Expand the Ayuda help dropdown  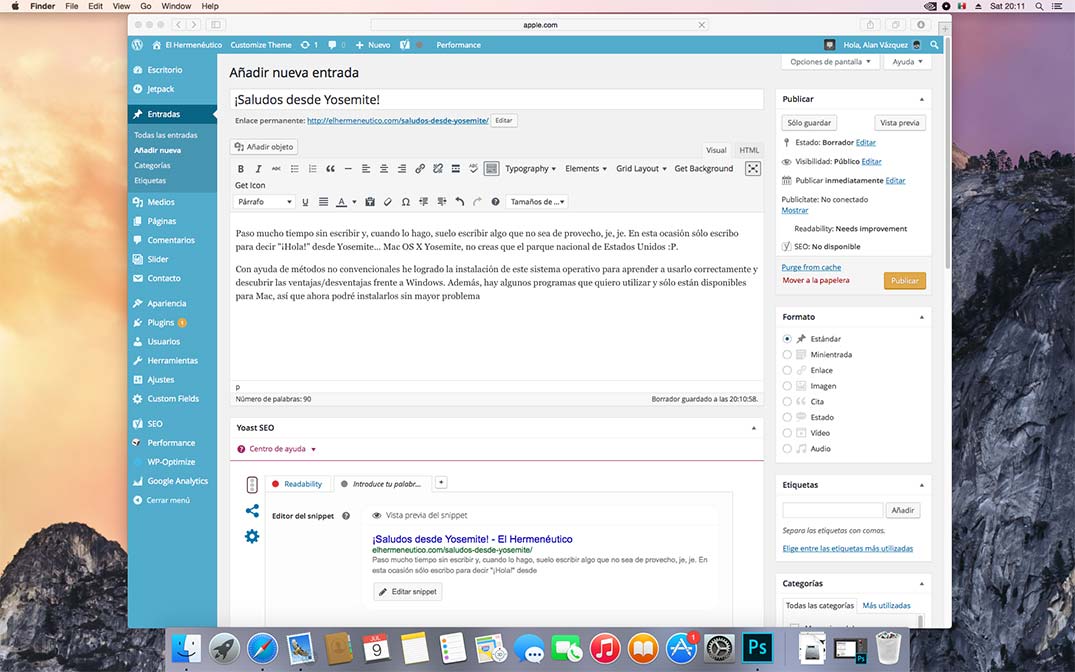(x=907, y=62)
